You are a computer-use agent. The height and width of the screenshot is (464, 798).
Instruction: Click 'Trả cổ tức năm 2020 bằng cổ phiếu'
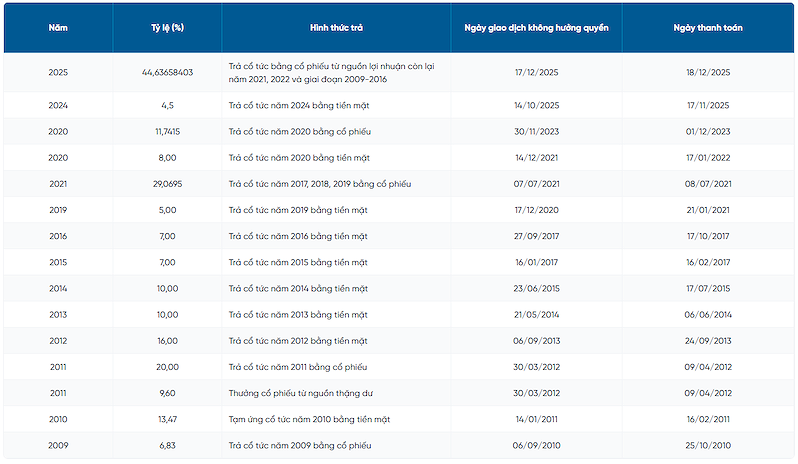tap(300, 132)
